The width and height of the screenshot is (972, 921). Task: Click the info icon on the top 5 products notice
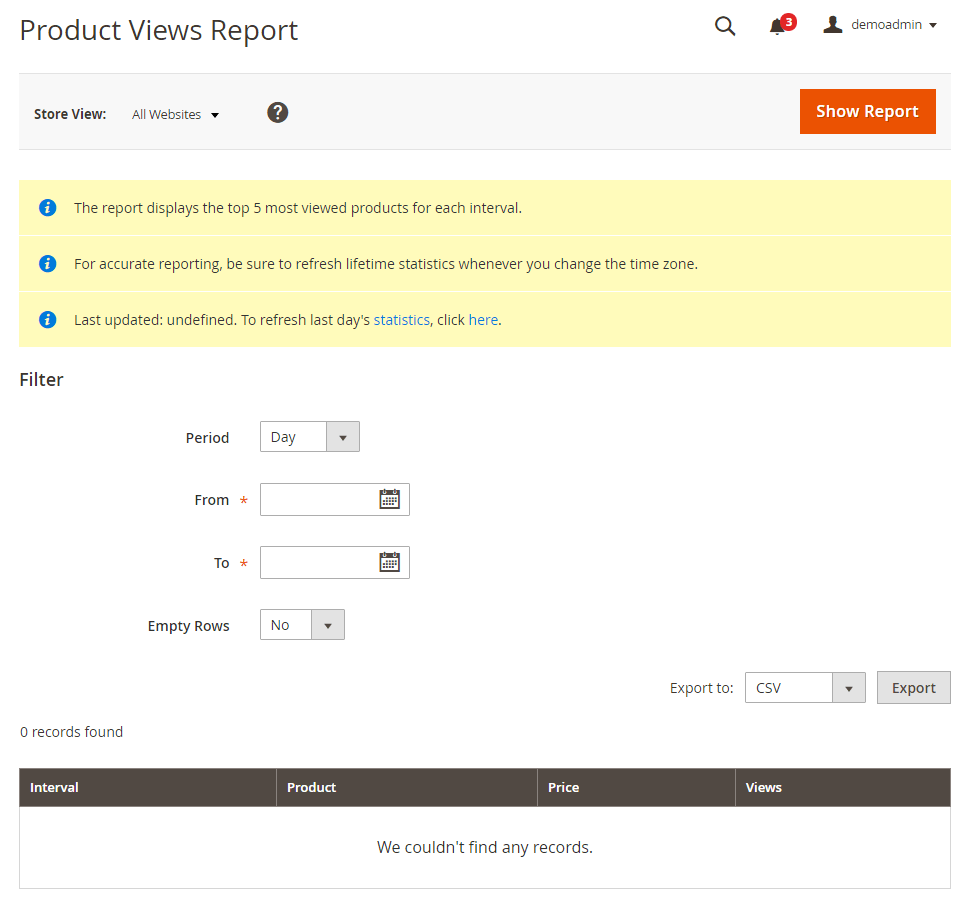(47, 208)
